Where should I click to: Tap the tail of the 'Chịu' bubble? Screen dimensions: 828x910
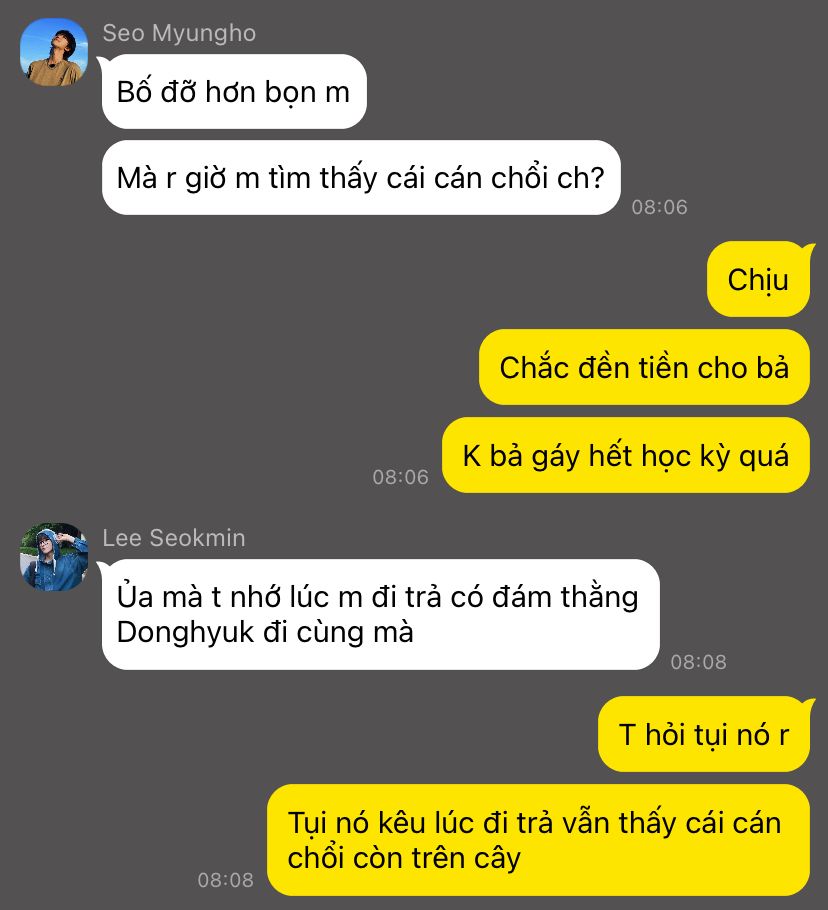point(808,249)
